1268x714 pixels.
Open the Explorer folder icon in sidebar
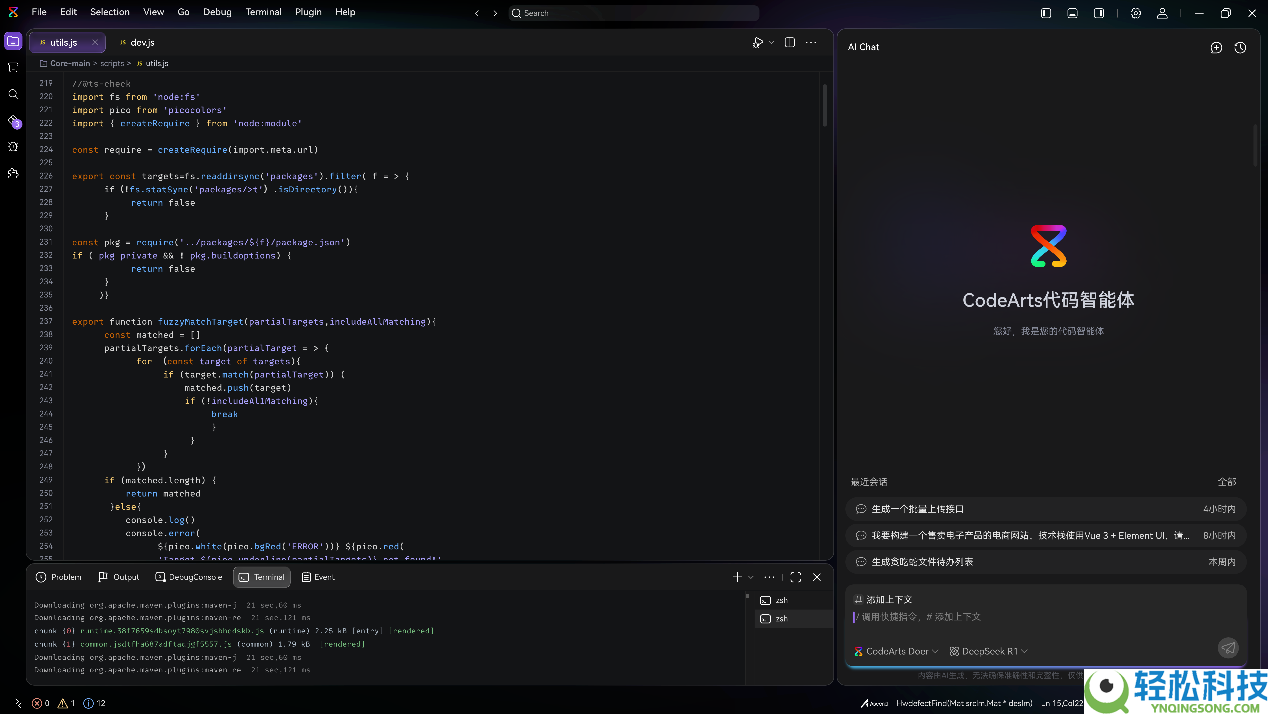coord(13,41)
